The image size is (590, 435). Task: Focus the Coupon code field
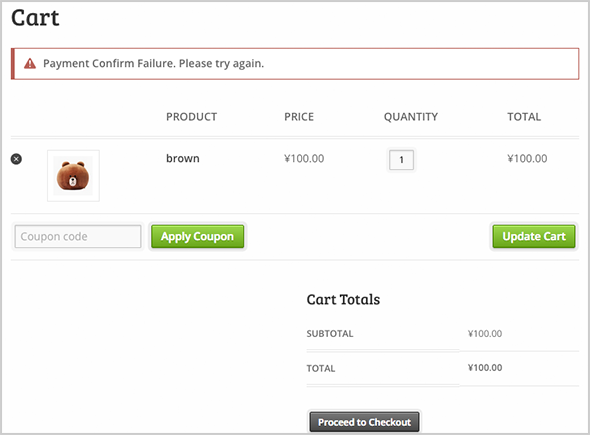[x=78, y=236]
